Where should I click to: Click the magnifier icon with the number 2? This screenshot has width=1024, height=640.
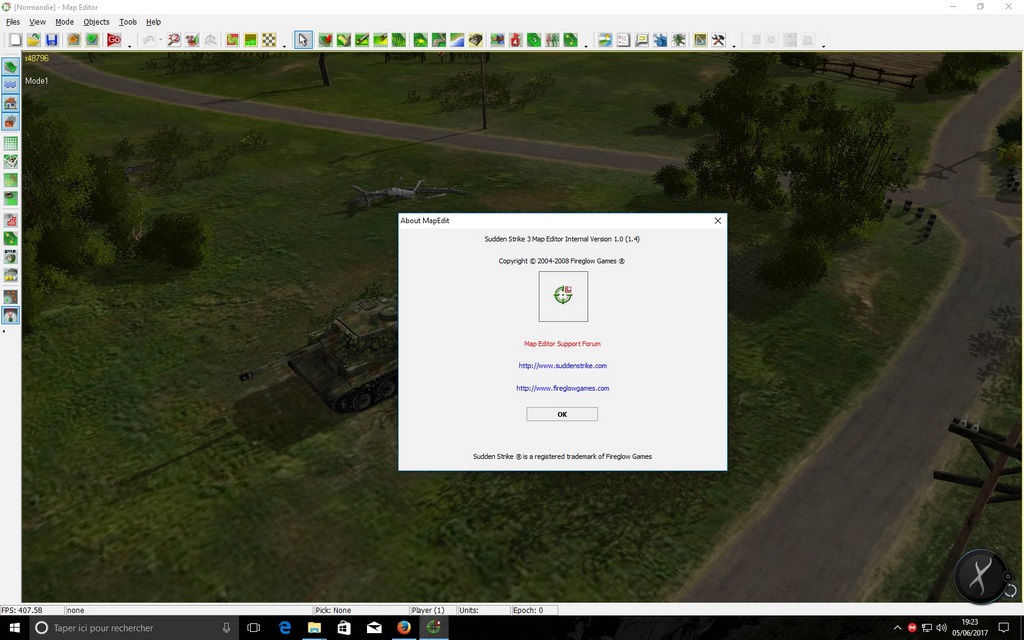pos(174,40)
